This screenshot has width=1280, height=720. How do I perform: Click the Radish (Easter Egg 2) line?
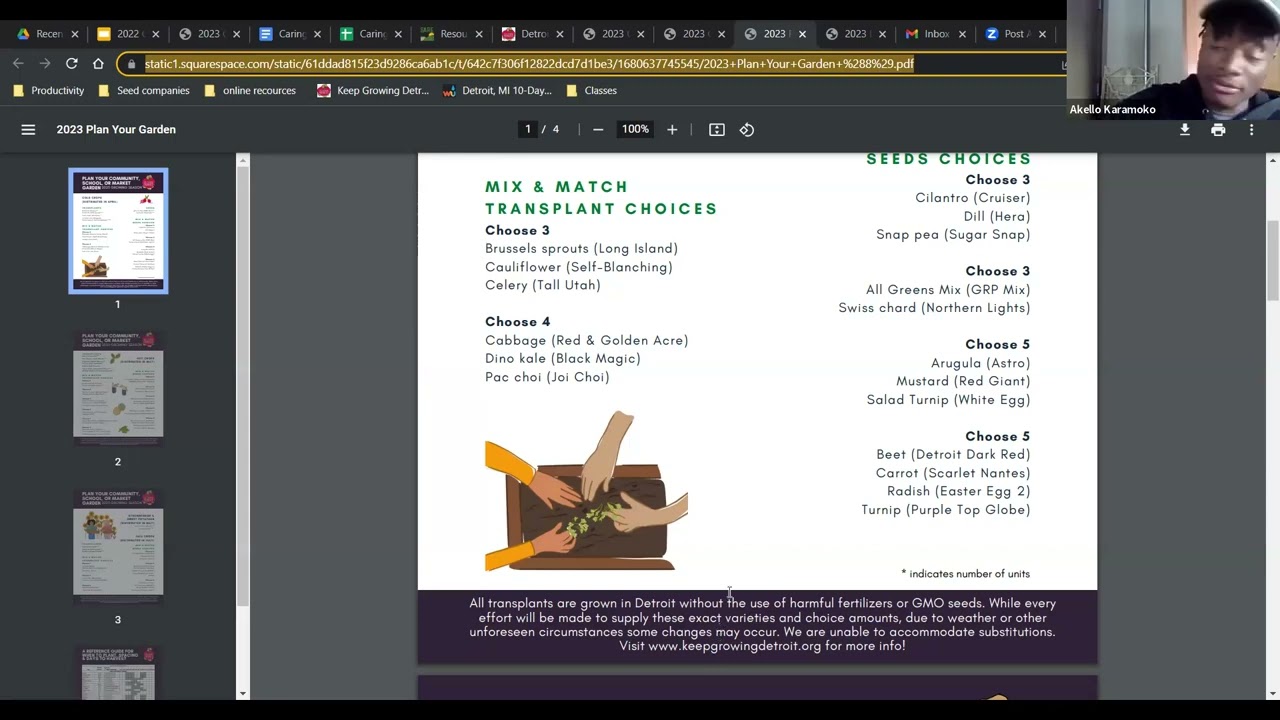click(958, 491)
